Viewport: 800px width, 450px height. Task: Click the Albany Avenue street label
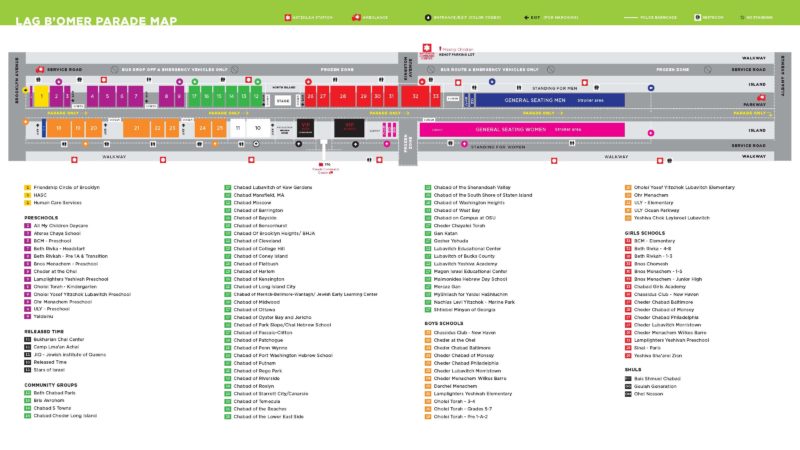click(x=783, y=76)
